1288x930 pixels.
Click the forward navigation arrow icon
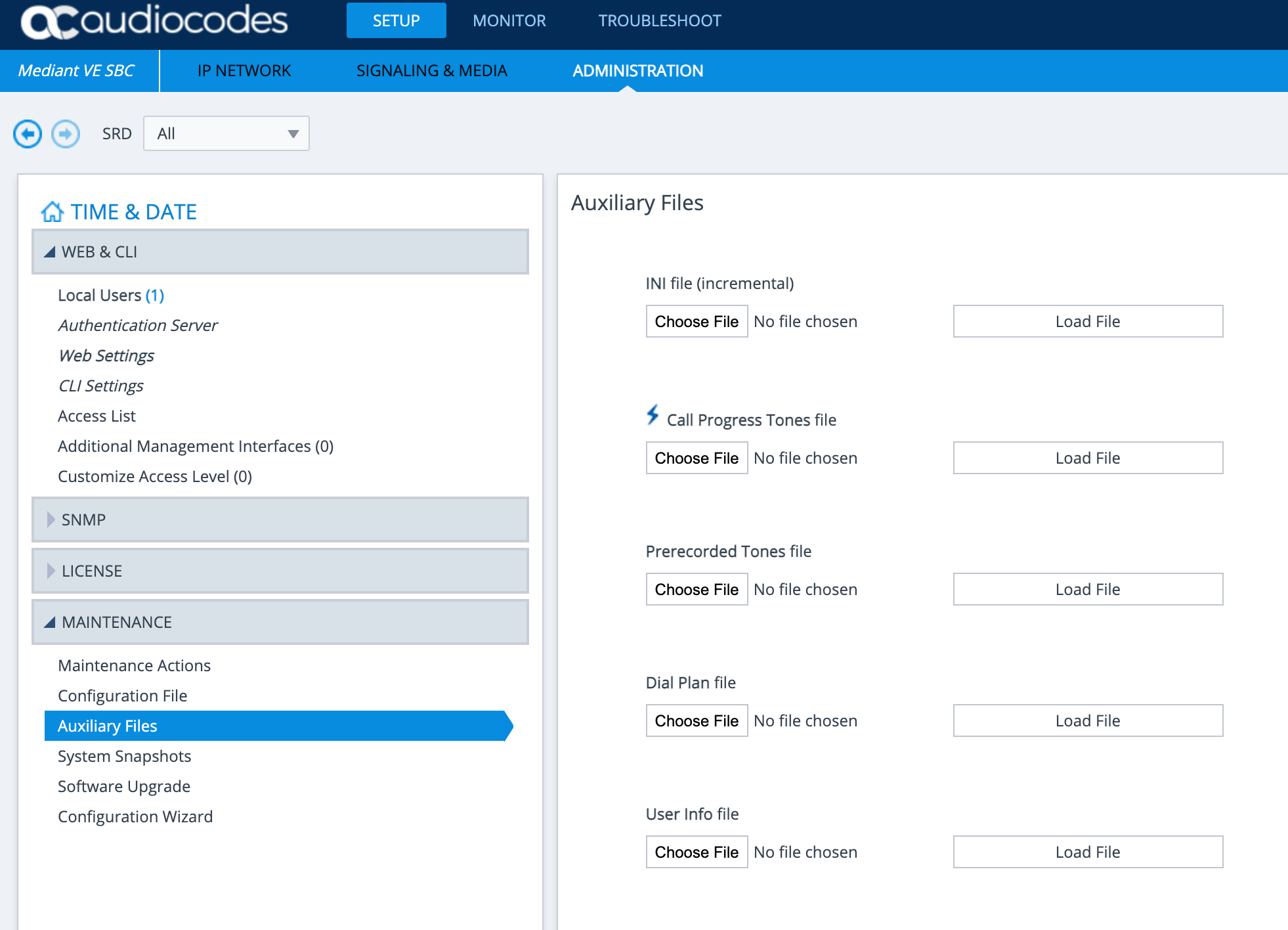(66, 134)
